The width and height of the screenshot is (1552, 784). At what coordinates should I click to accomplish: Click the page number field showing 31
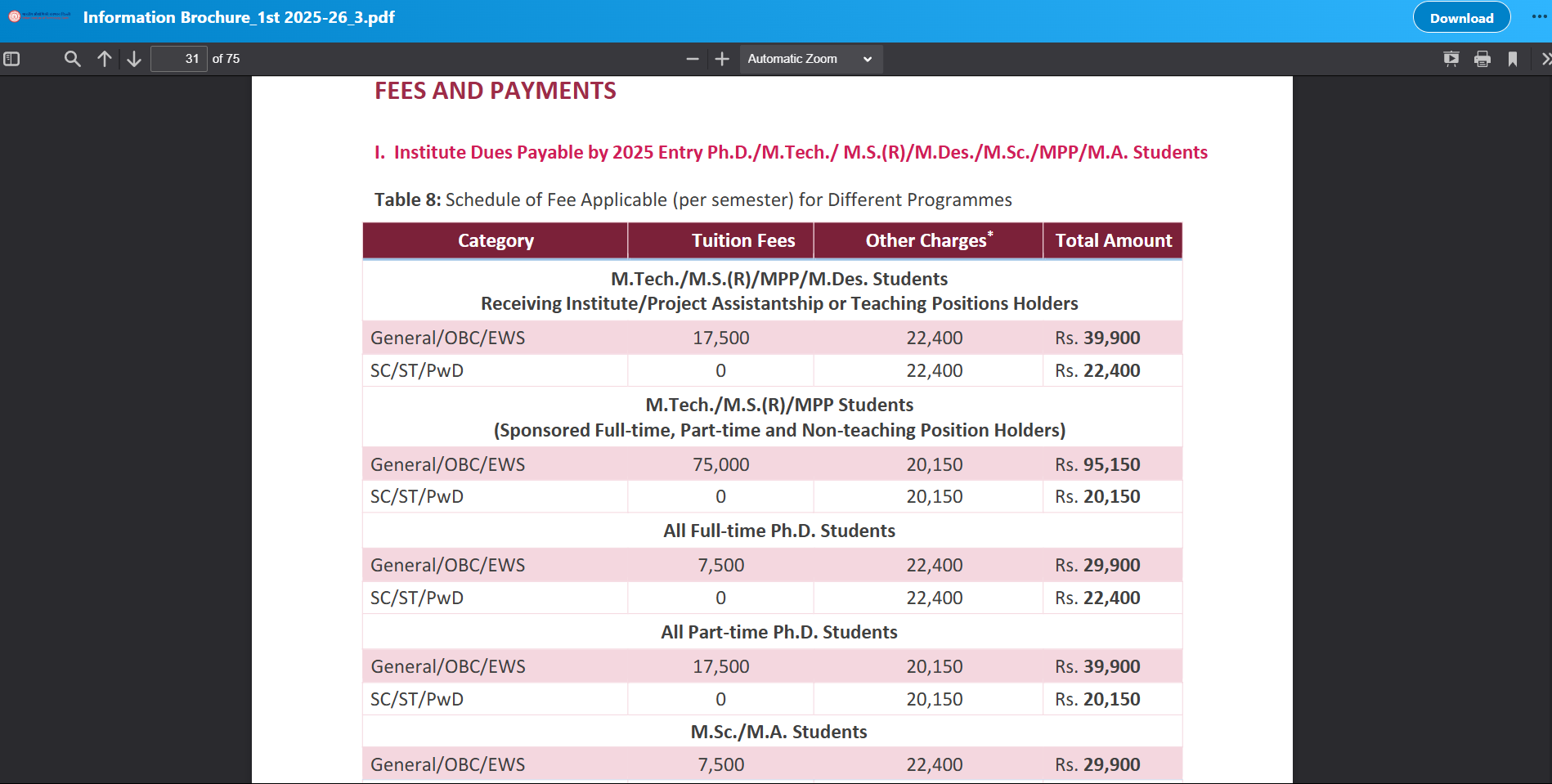click(x=179, y=59)
